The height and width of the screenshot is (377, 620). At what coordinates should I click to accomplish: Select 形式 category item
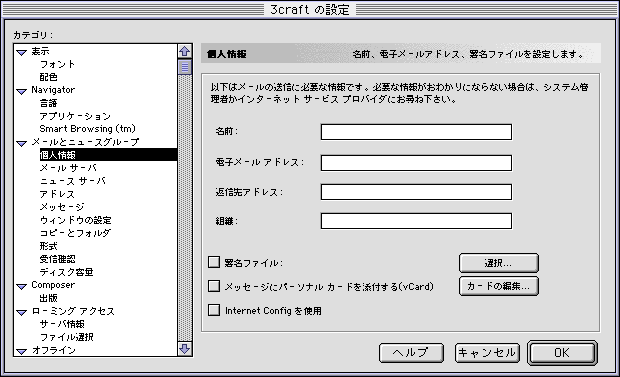[x=48, y=246]
